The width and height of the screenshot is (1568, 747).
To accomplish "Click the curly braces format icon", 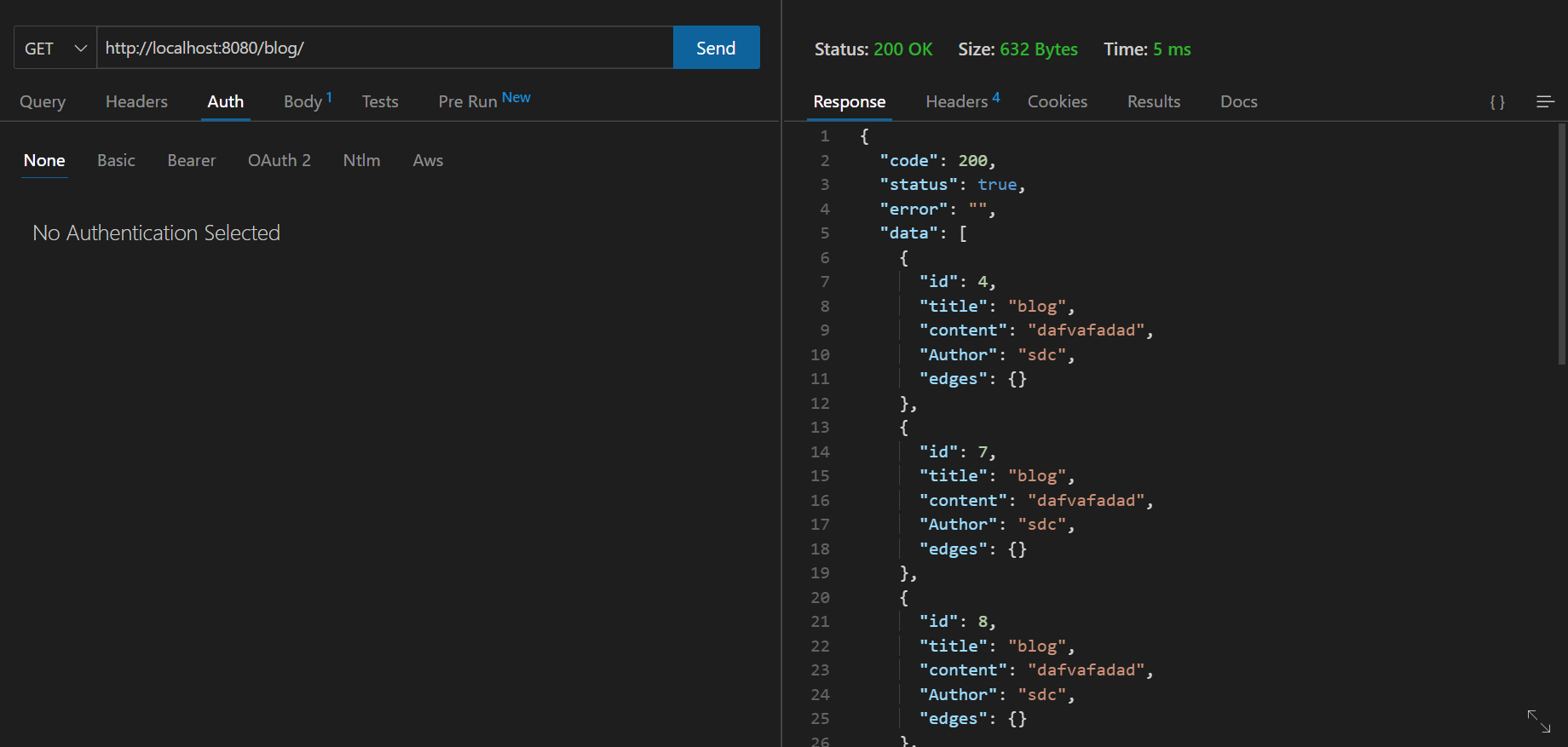I will coord(1497,102).
